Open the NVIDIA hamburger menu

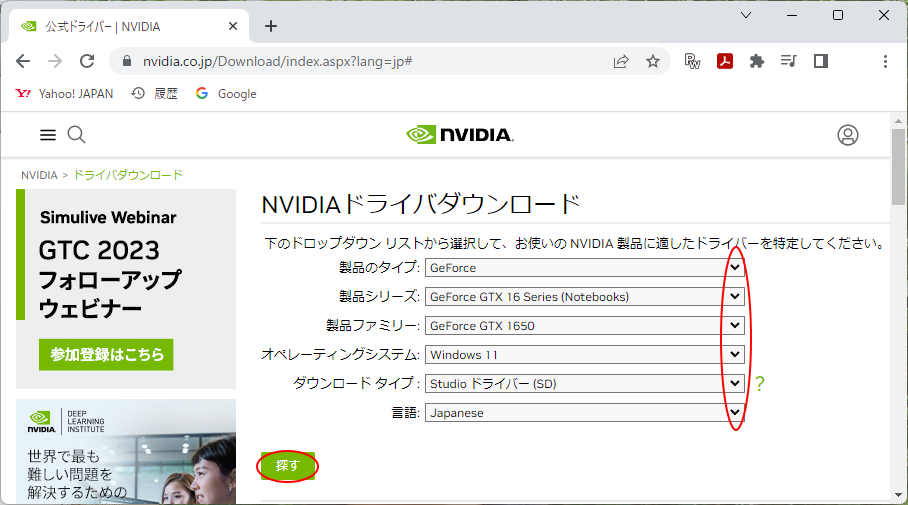point(47,135)
